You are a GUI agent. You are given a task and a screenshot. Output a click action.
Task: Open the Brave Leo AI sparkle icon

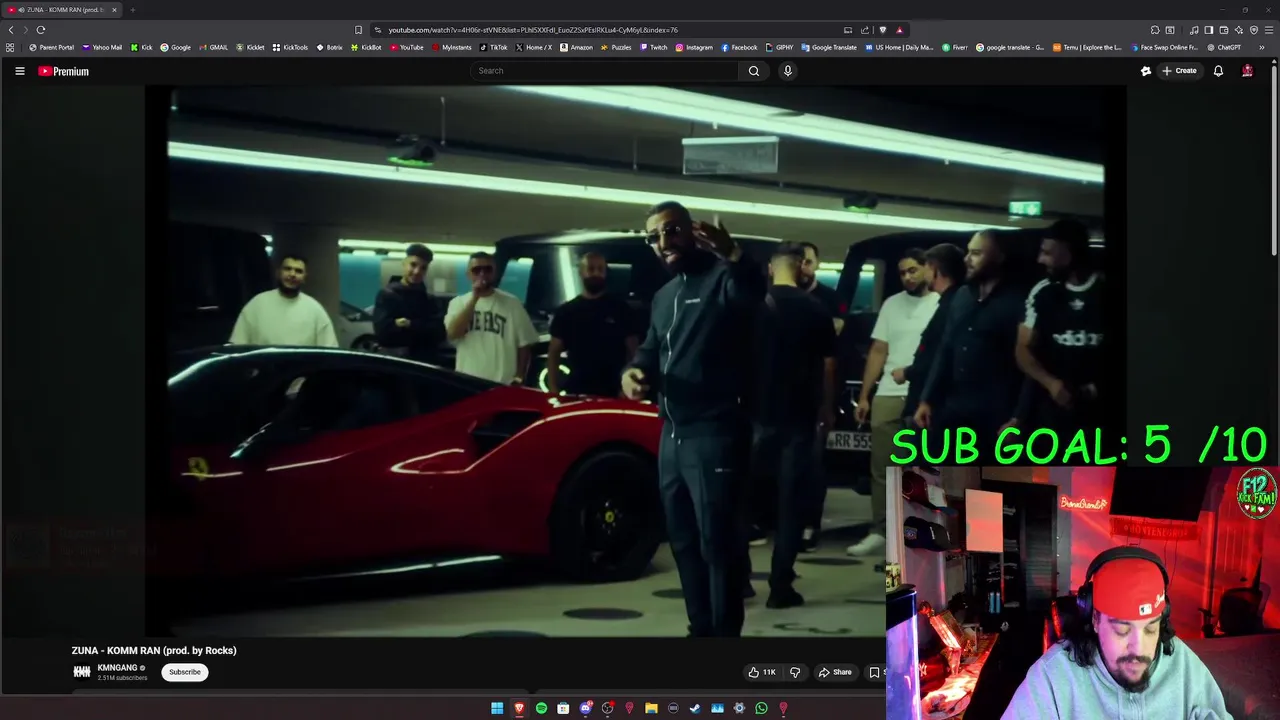tap(1239, 30)
